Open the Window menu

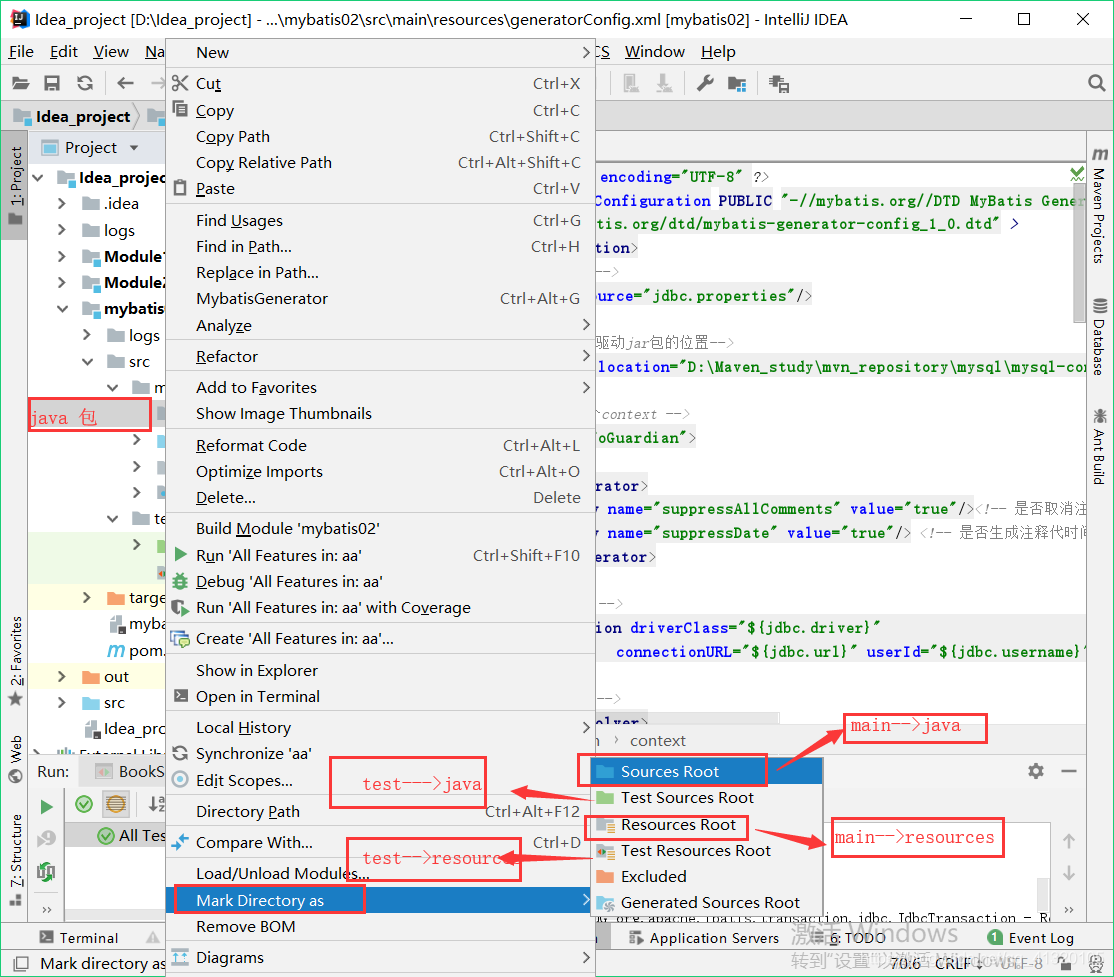point(654,52)
